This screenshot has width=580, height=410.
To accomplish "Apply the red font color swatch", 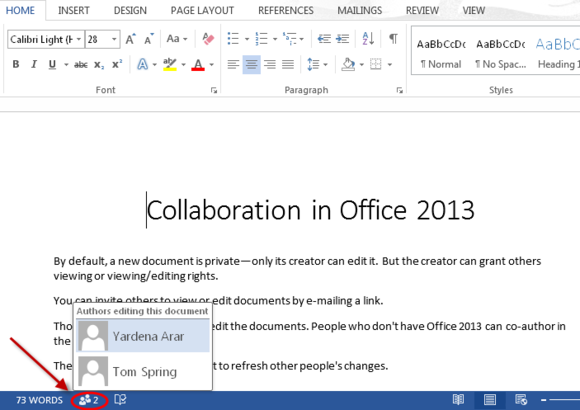I will pos(198,65).
